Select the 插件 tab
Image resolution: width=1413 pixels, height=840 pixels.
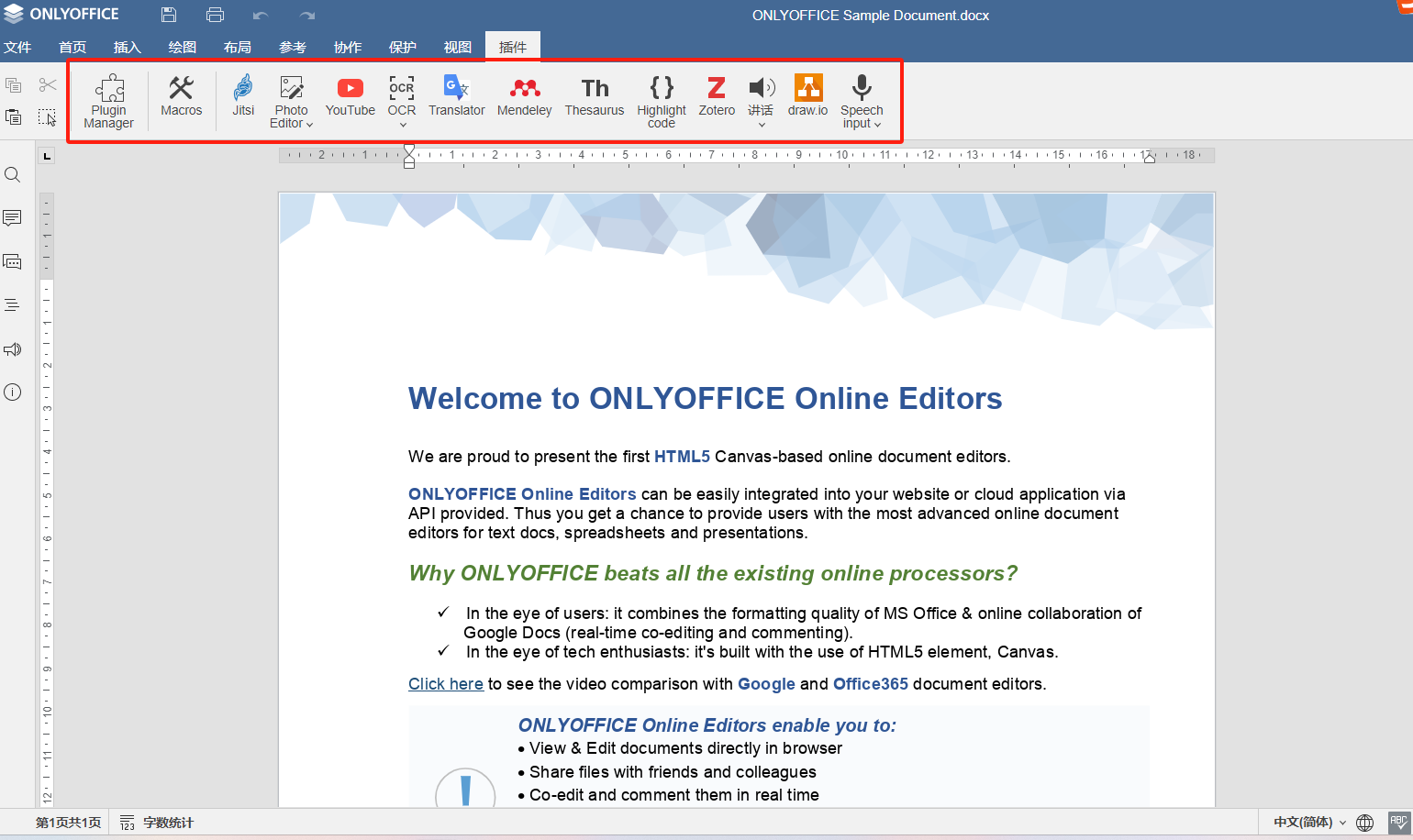tap(513, 47)
